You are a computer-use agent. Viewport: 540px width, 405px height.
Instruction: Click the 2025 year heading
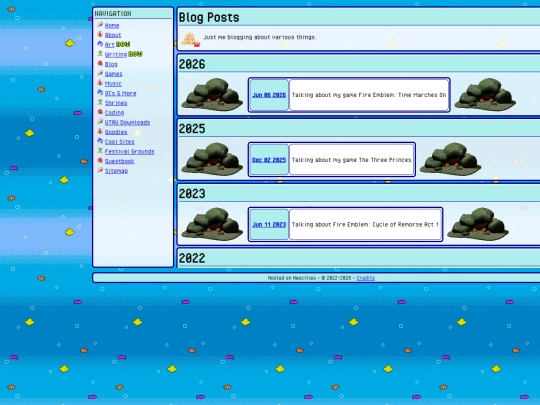coord(192,129)
